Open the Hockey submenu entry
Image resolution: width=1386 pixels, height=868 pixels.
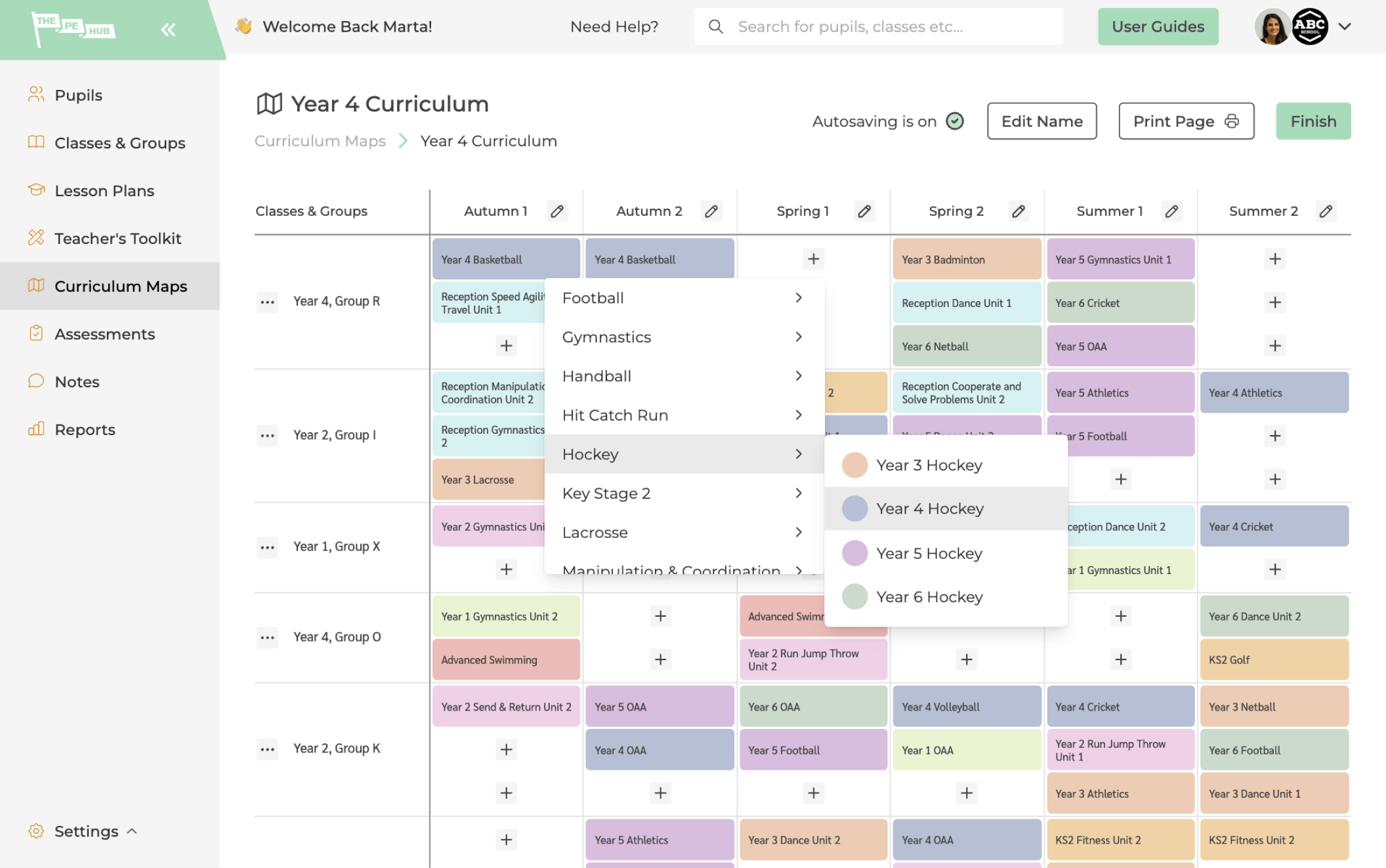(x=684, y=454)
